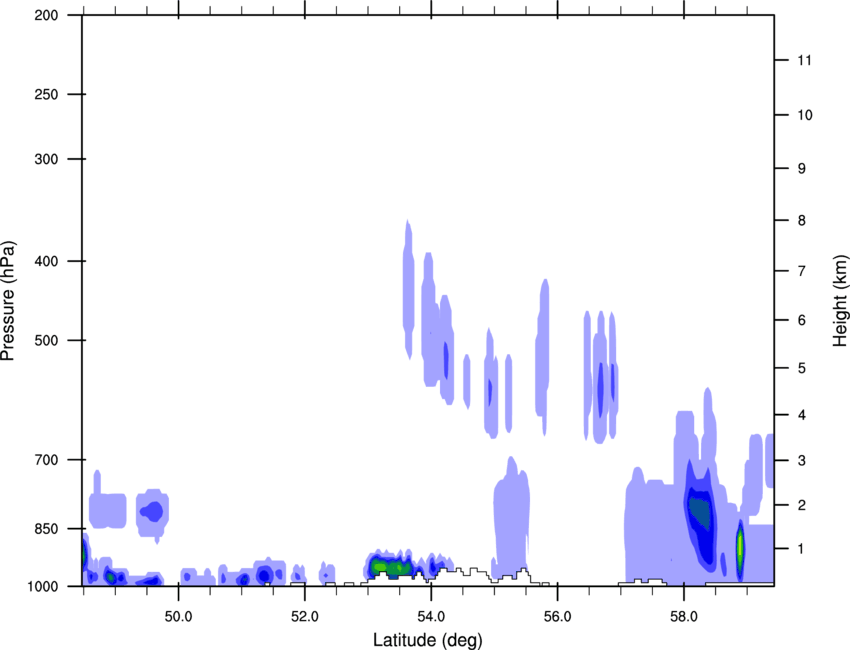Pick the 10 km height label
The height and width of the screenshot is (650, 850).
[x=804, y=115]
